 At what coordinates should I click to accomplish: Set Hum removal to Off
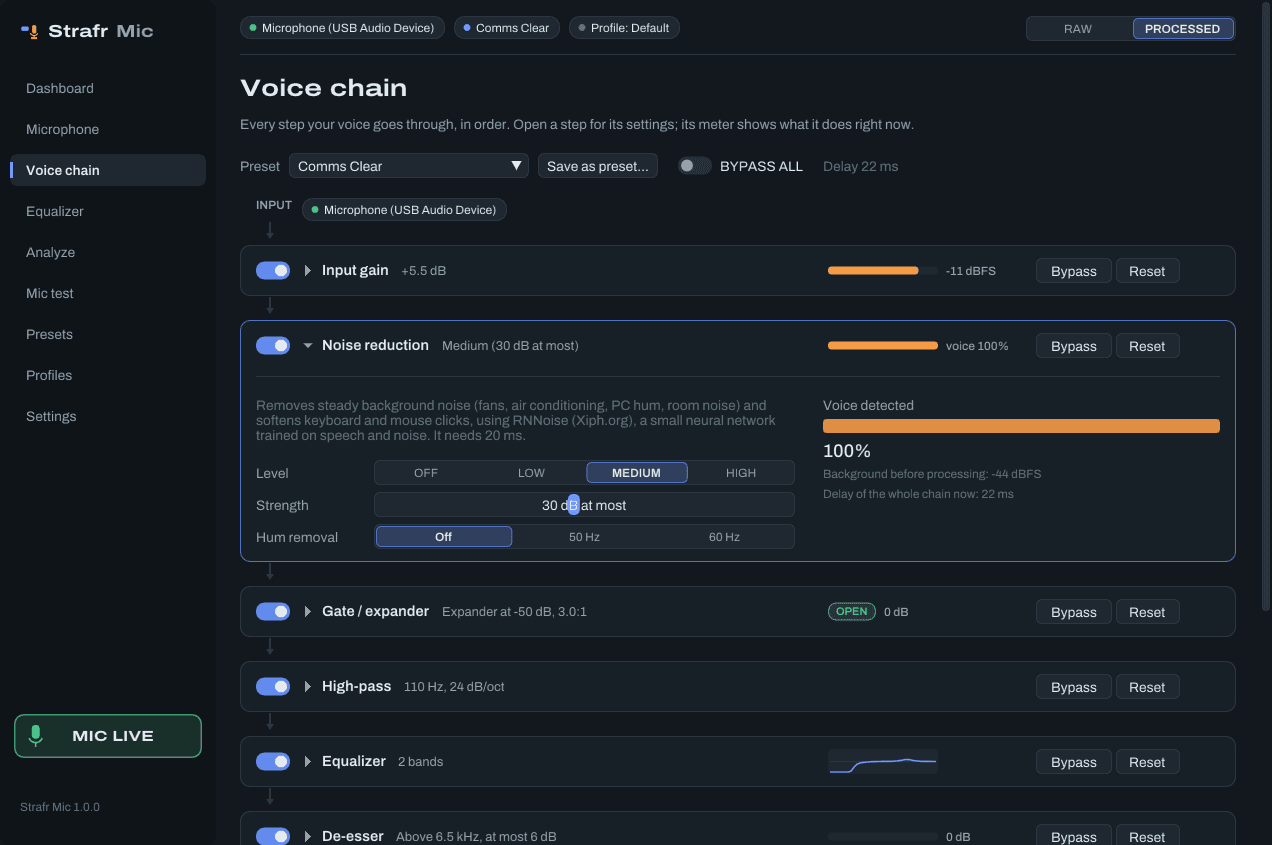pyautogui.click(x=444, y=537)
